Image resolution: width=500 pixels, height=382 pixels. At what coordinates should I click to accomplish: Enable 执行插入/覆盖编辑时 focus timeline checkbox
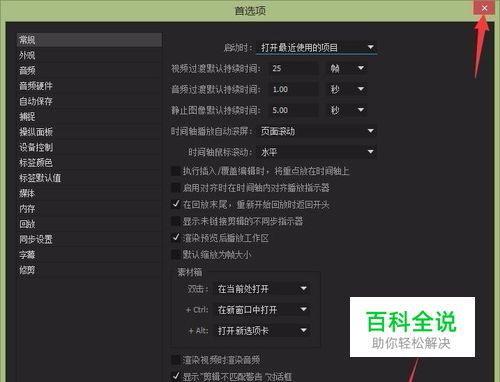[175, 171]
